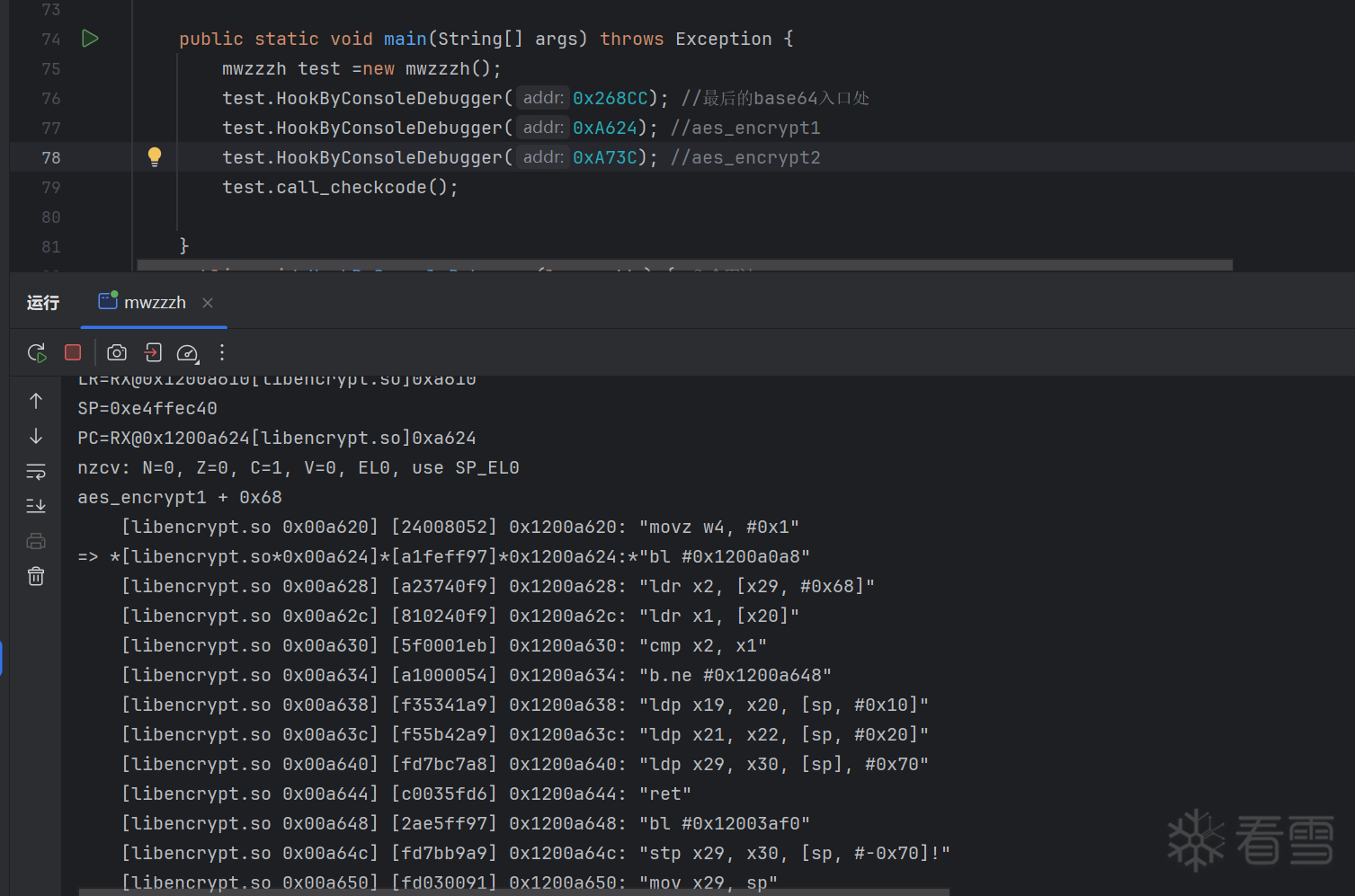
Task: Click the down arrow in console sidebar
Action: pyautogui.click(x=36, y=436)
